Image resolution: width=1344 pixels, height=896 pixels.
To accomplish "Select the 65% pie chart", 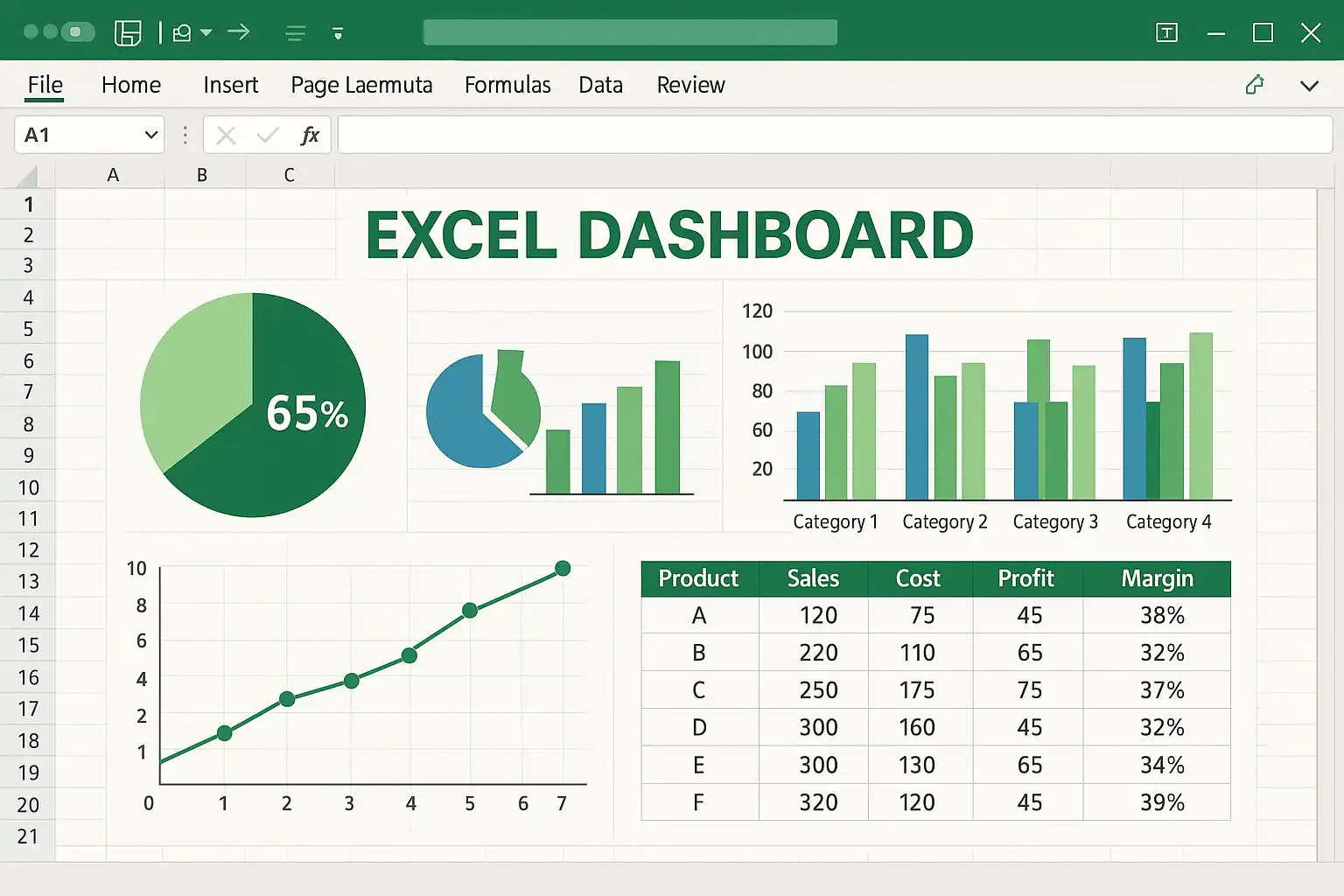I will tap(253, 405).
